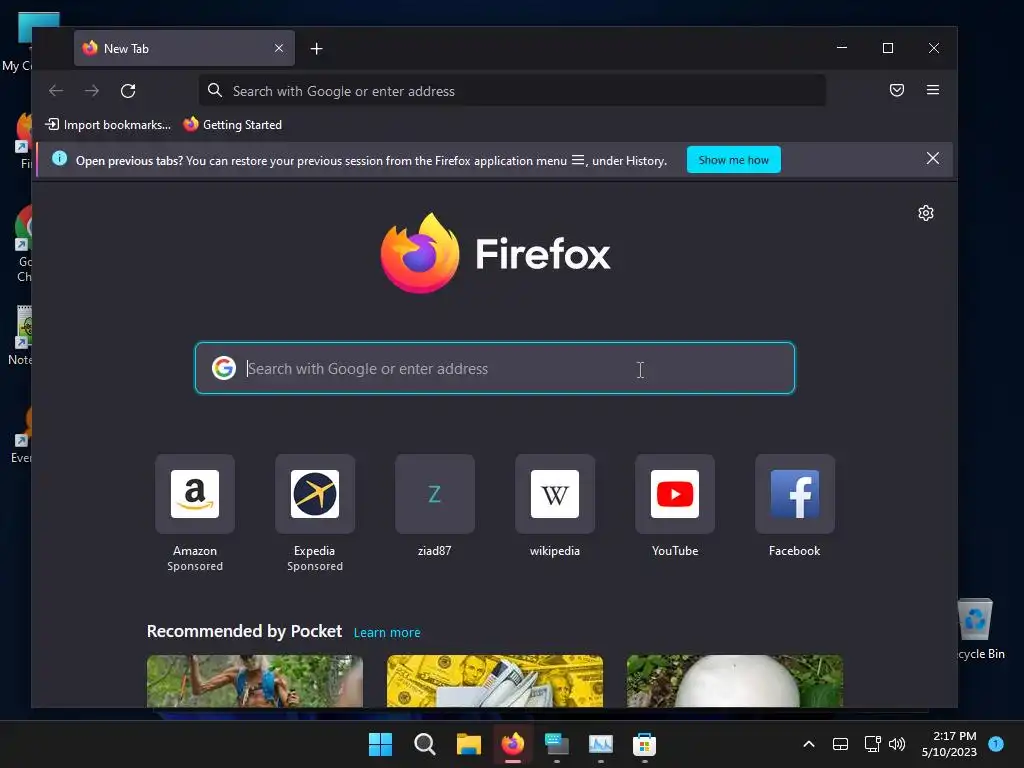Maximize the Firefox window

point(888,48)
